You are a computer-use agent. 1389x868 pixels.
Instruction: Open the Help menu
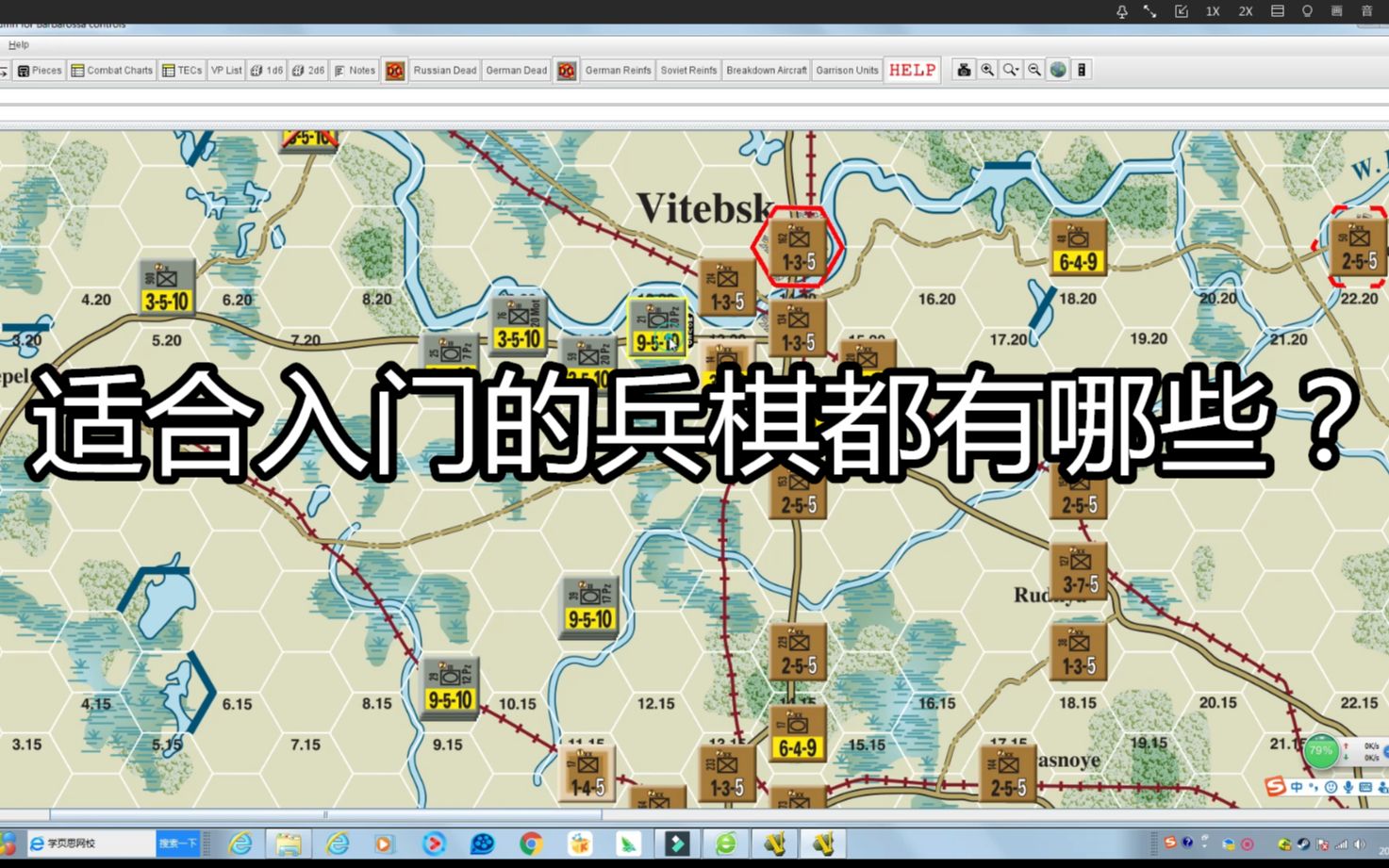18,44
